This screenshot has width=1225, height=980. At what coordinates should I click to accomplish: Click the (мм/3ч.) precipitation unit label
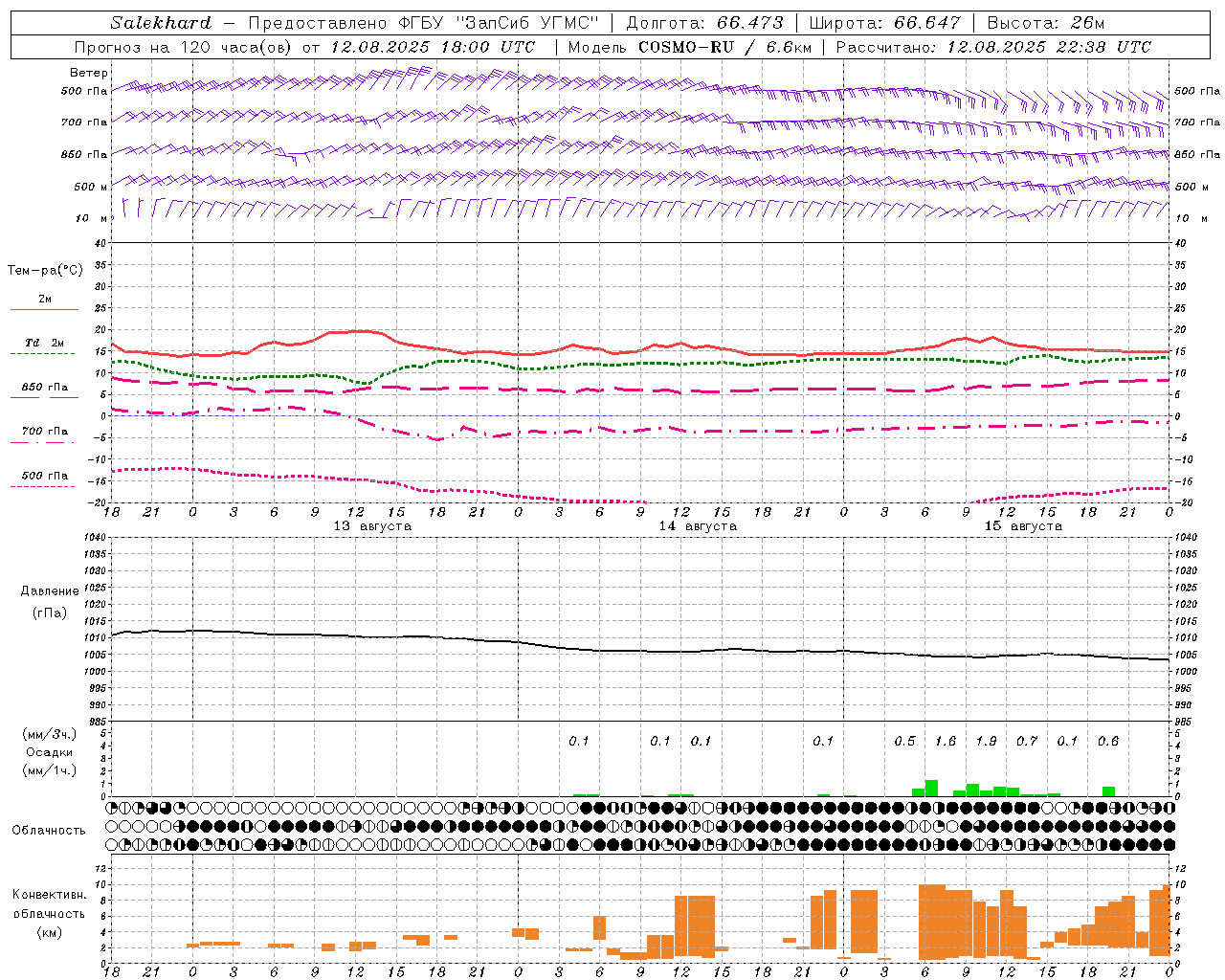pos(50,734)
